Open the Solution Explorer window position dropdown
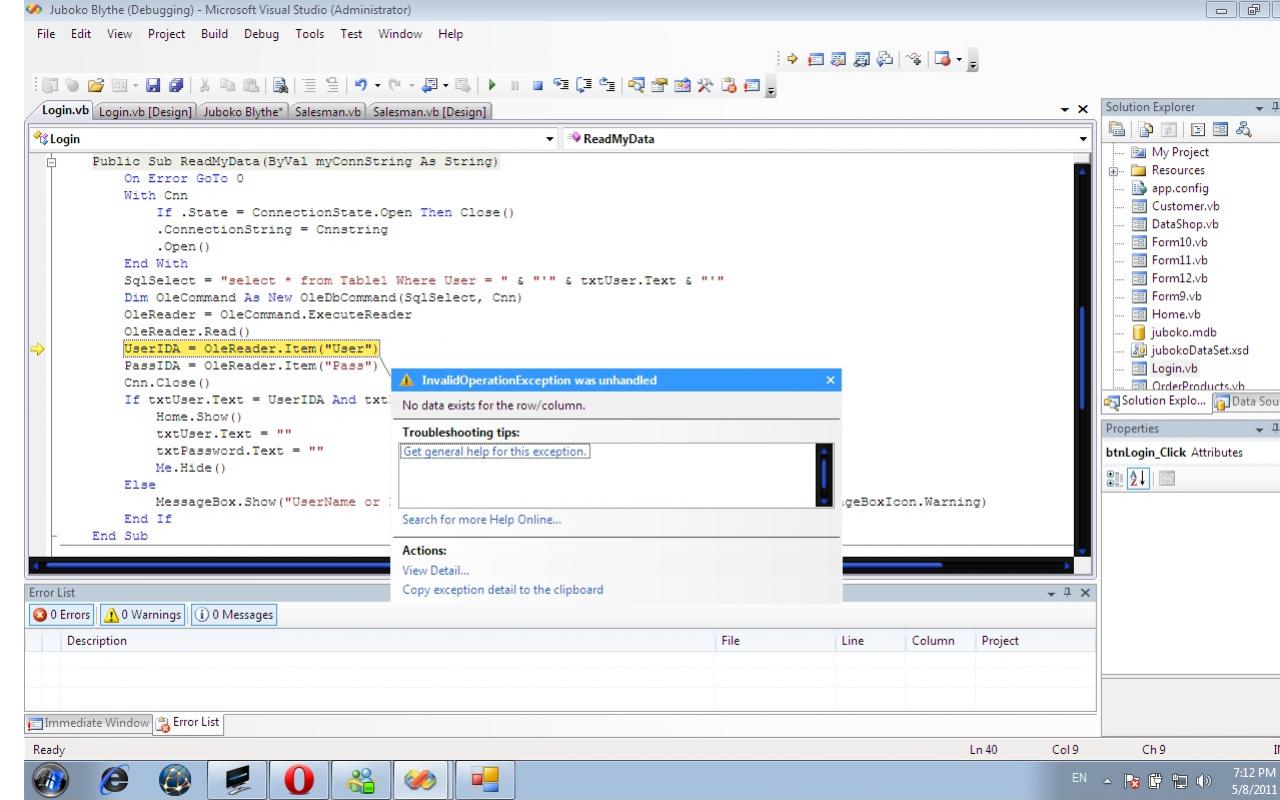Viewport: 1280px width, 800px height. [x=1259, y=108]
